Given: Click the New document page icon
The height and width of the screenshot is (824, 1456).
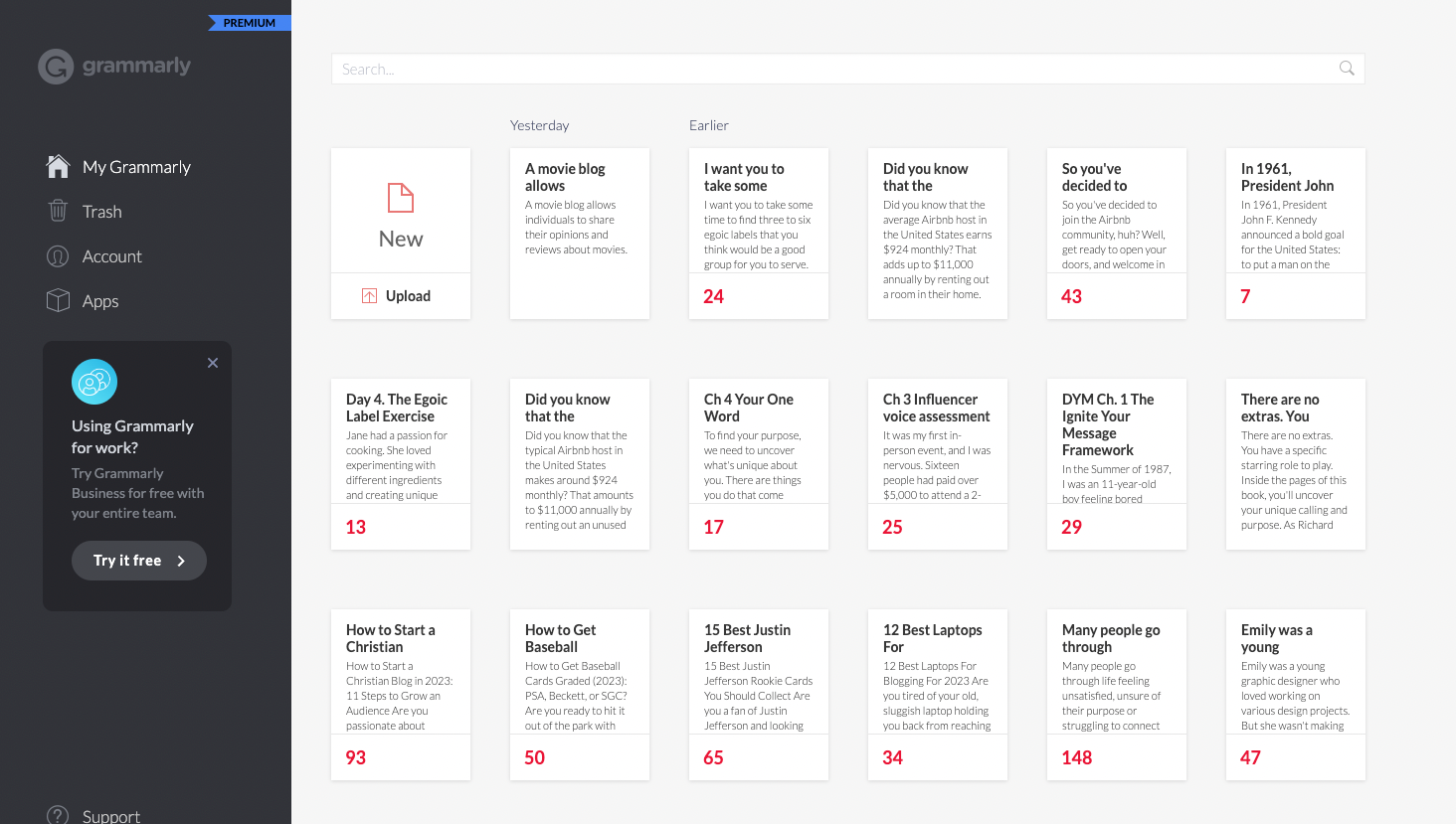Looking at the screenshot, I should (x=401, y=198).
